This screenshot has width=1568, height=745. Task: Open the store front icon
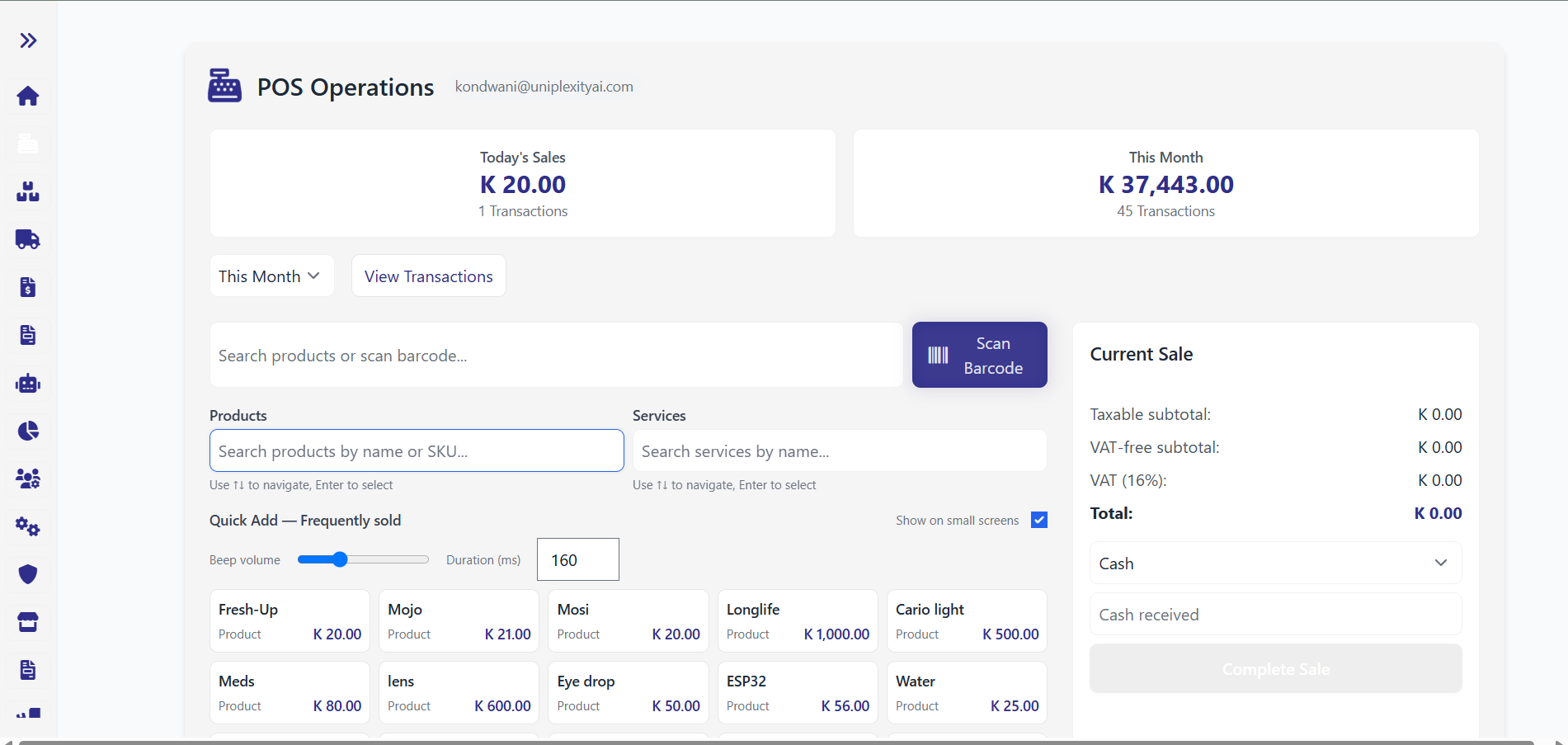point(28,622)
